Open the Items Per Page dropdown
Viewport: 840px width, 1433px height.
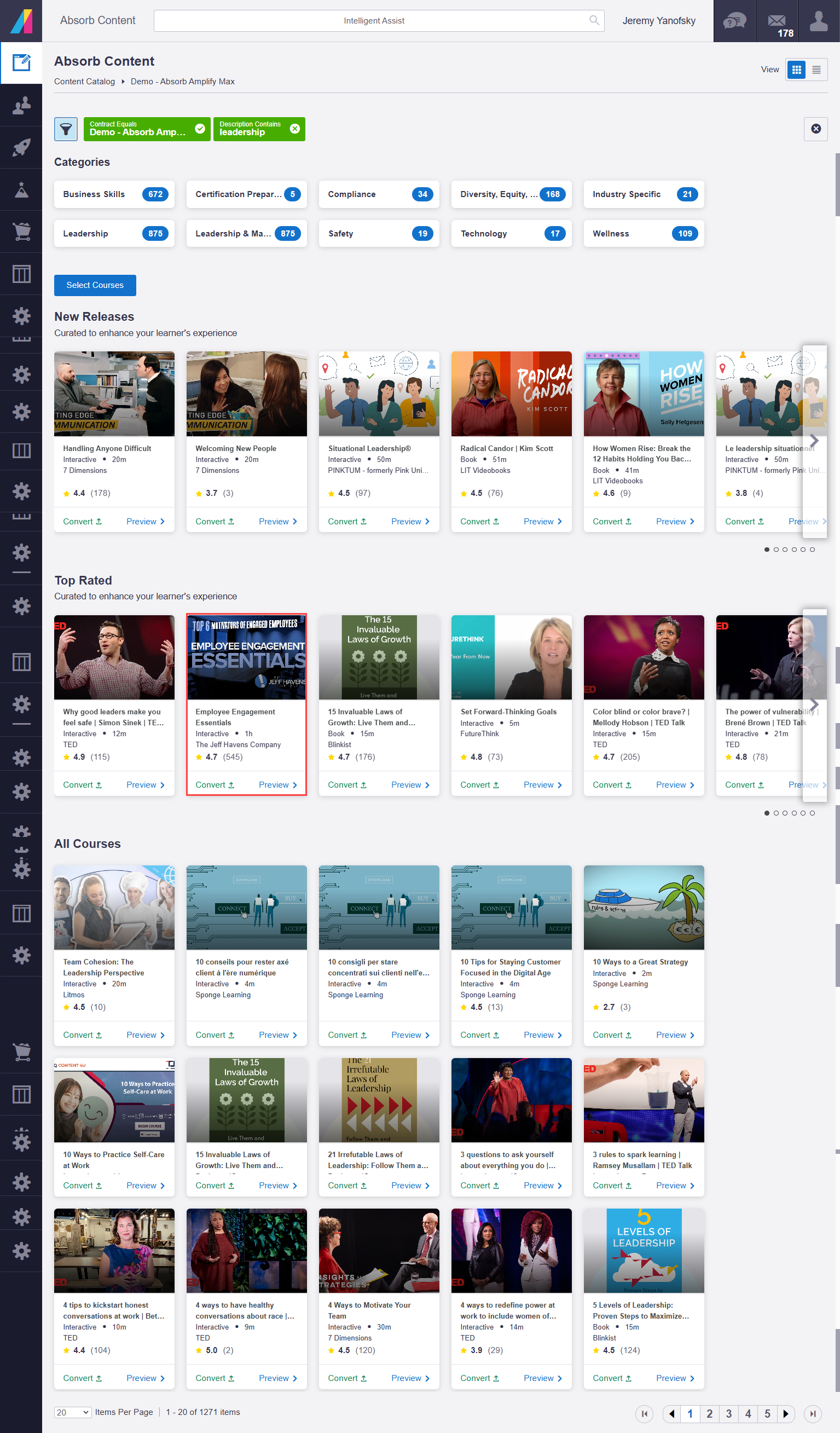click(x=73, y=1413)
